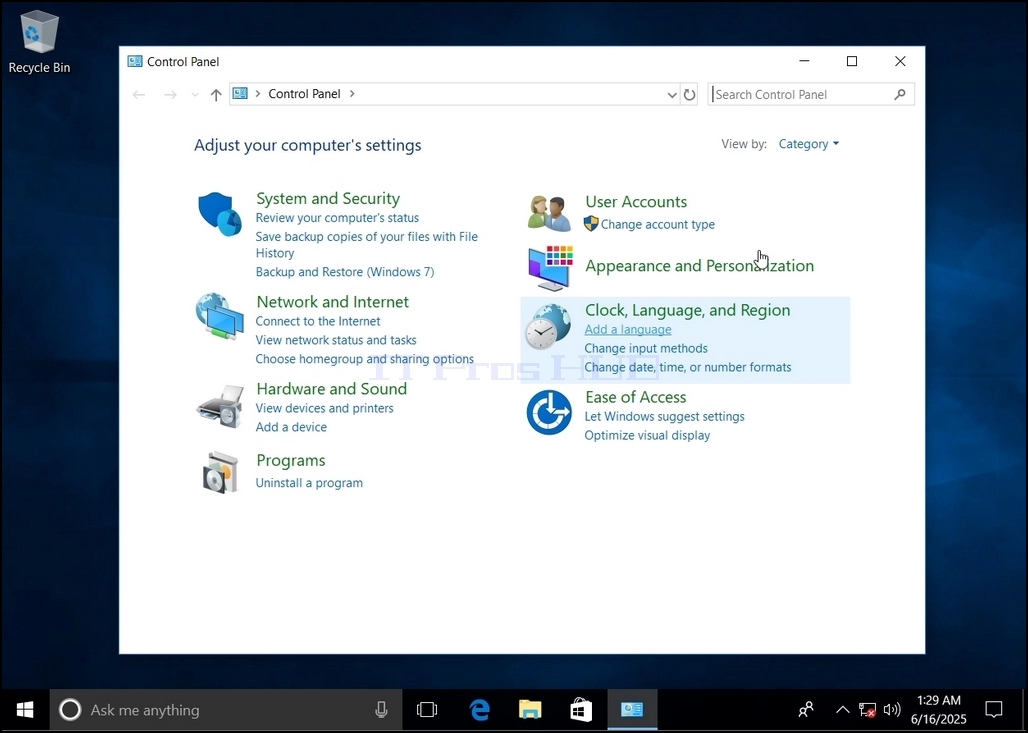Click Change input methods

tap(646, 348)
